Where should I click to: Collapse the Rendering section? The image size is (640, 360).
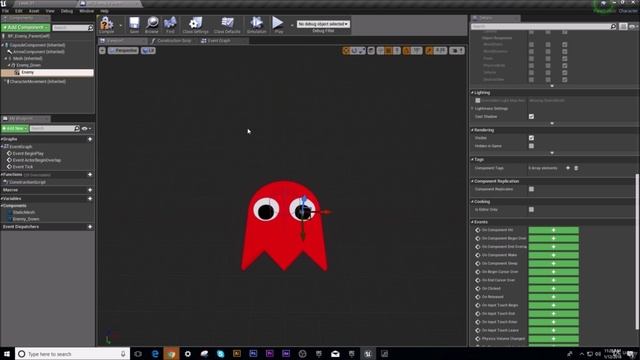(472, 130)
